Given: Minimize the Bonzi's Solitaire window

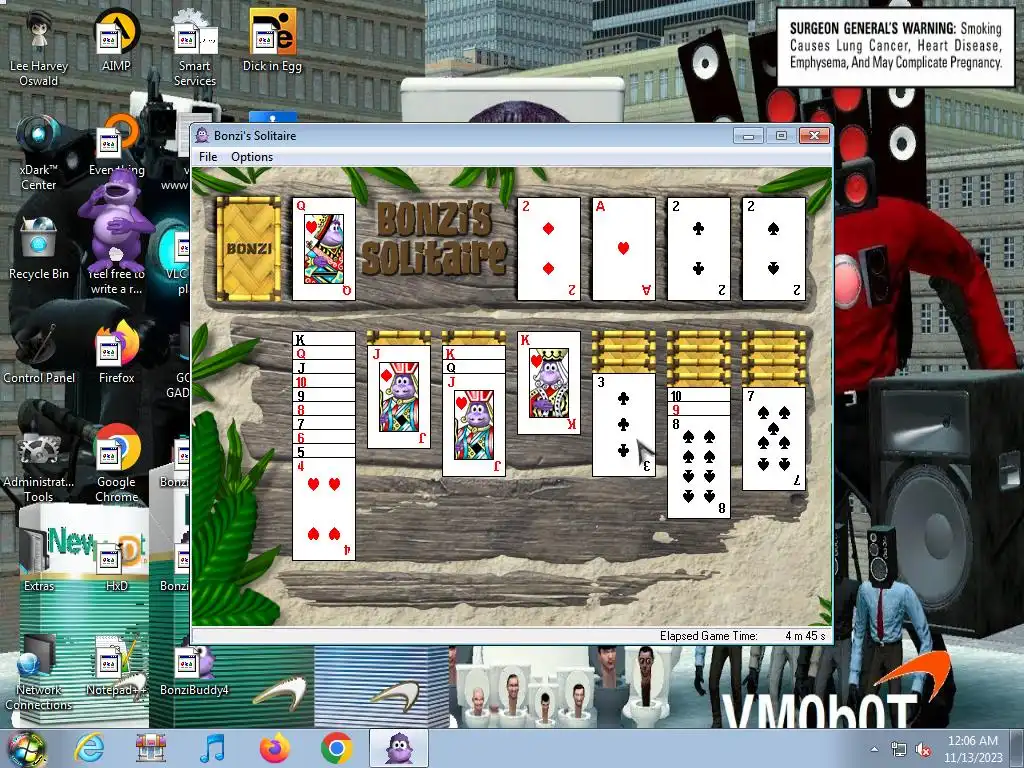Looking at the screenshot, I should click(748, 135).
